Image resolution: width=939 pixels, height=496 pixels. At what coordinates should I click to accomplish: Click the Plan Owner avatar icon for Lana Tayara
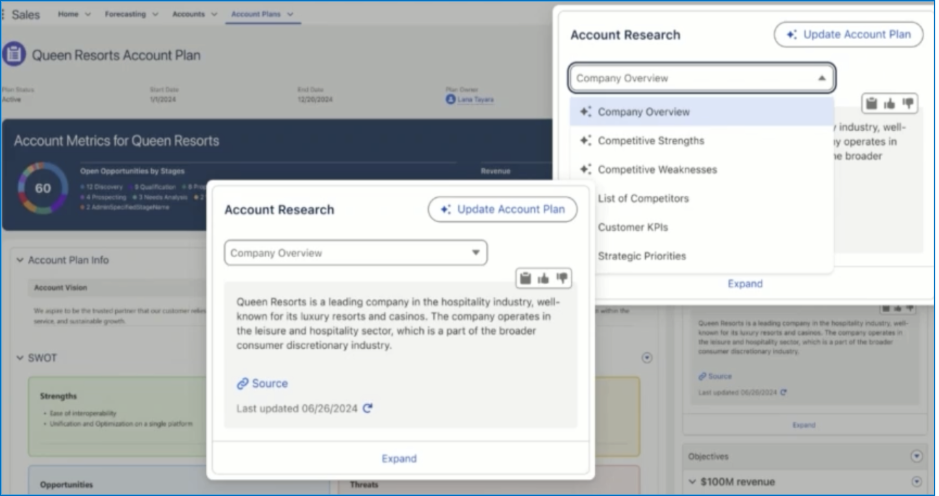451,100
